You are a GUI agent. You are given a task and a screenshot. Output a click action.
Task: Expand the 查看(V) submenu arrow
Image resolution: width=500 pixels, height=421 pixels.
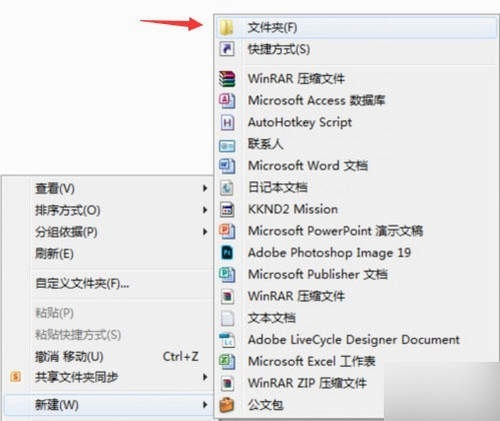click(205, 188)
